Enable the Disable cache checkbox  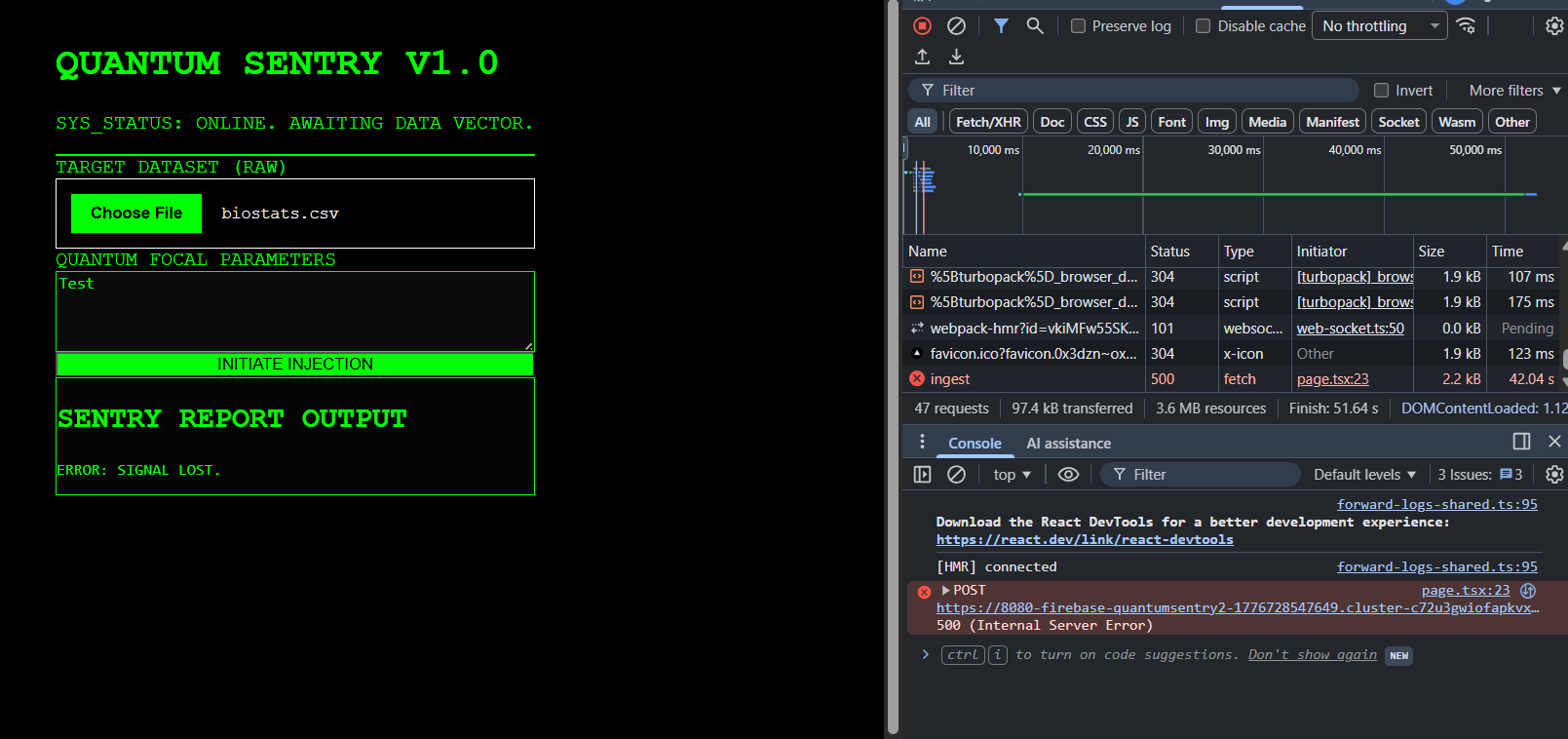tap(1203, 26)
